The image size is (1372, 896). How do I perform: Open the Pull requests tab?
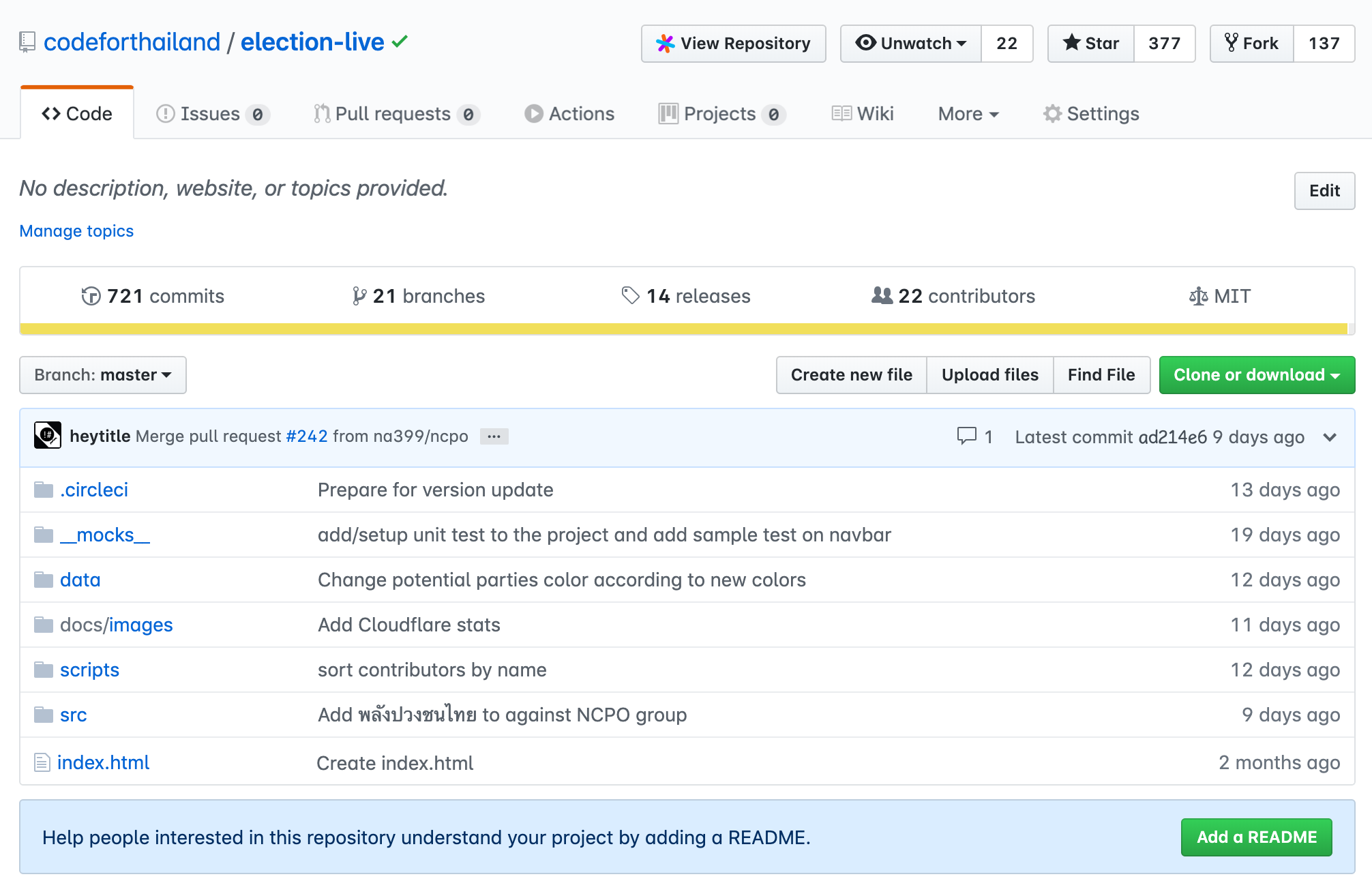point(397,114)
